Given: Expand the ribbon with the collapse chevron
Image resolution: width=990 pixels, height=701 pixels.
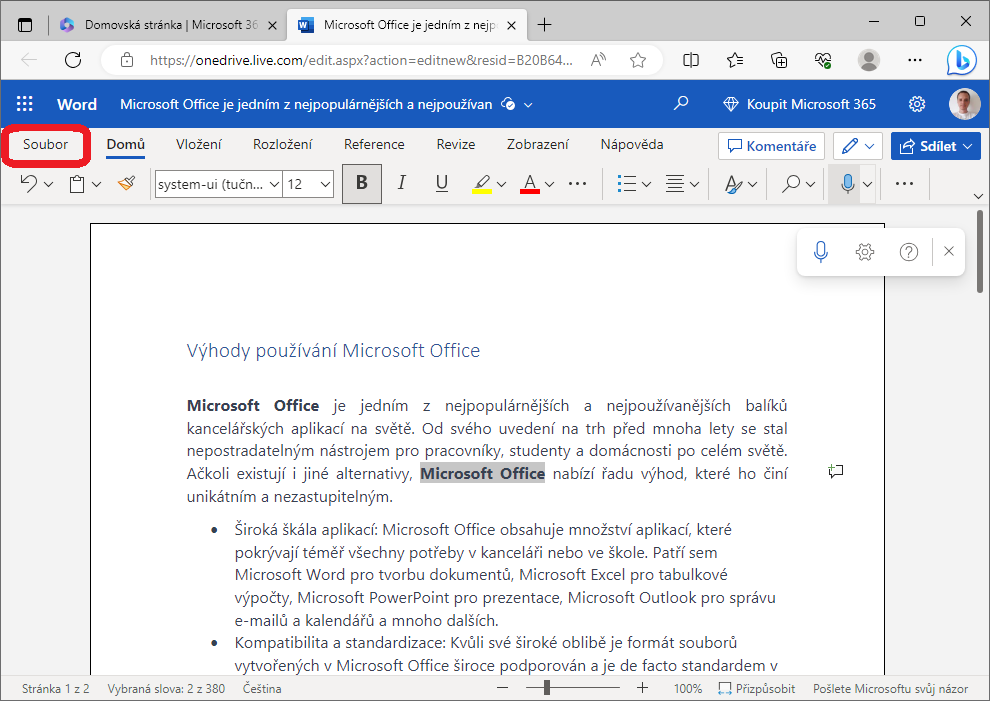Looking at the screenshot, I should tap(978, 196).
